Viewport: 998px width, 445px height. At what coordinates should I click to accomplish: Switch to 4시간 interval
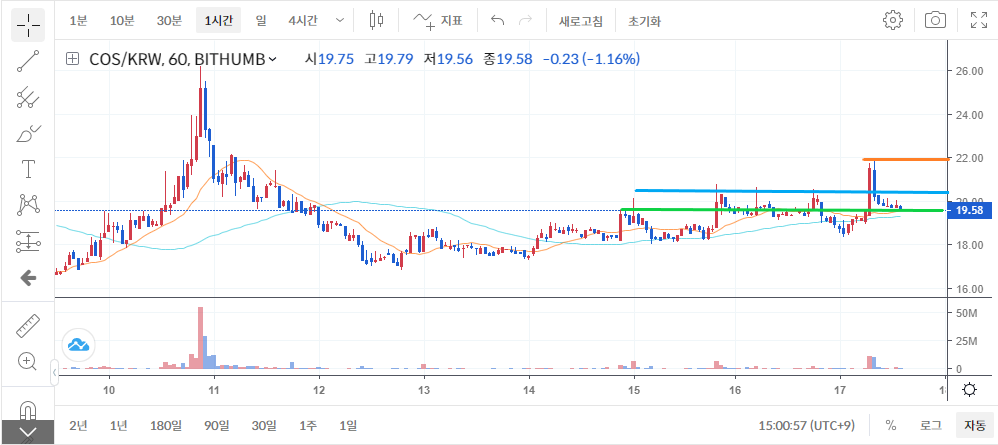(x=302, y=21)
